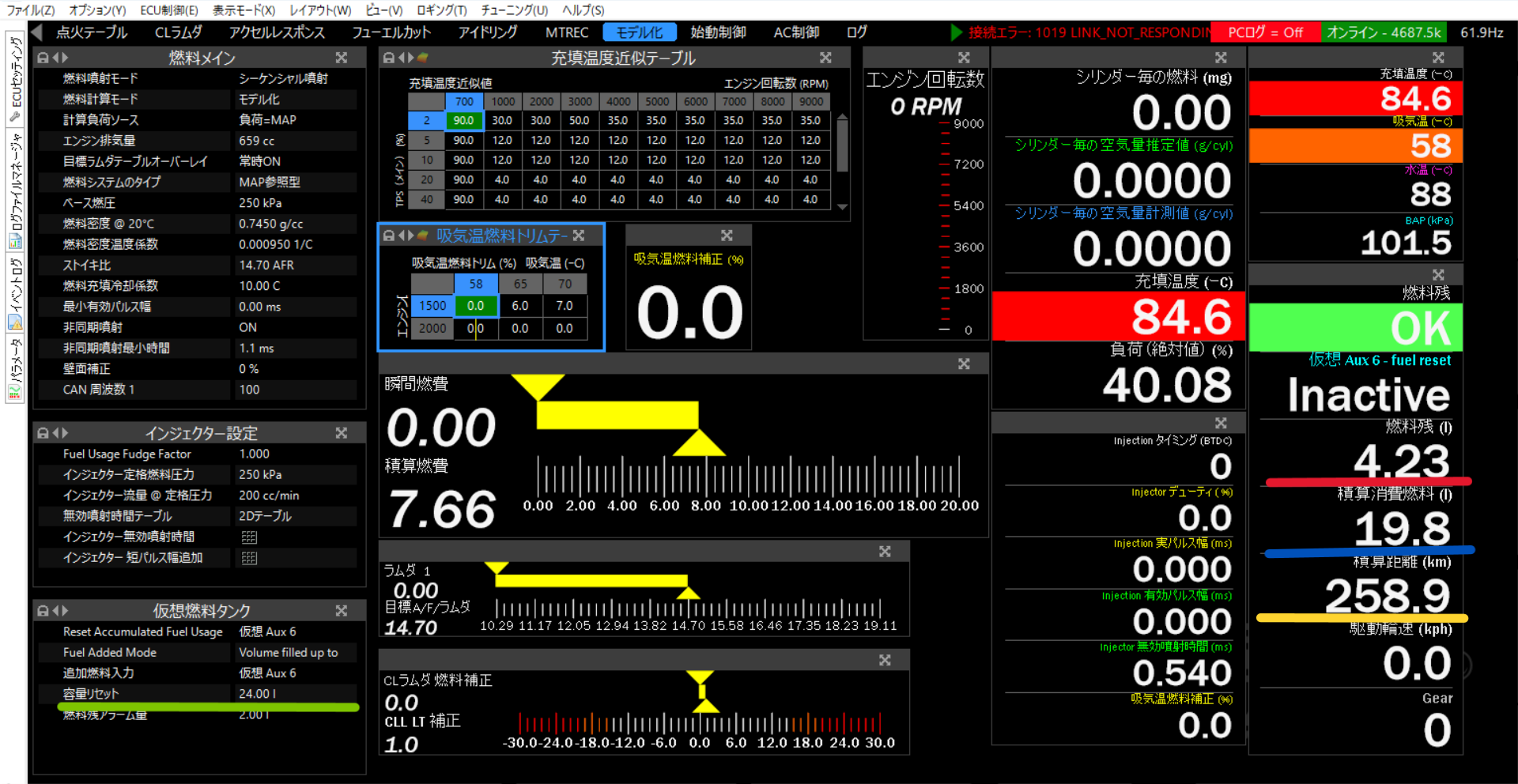The height and width of the screenshot is (784, 1518).
Task: Open 無効噴射時間テーブル dropdown showing 2Dテーブル
Action: coord(296,516)
